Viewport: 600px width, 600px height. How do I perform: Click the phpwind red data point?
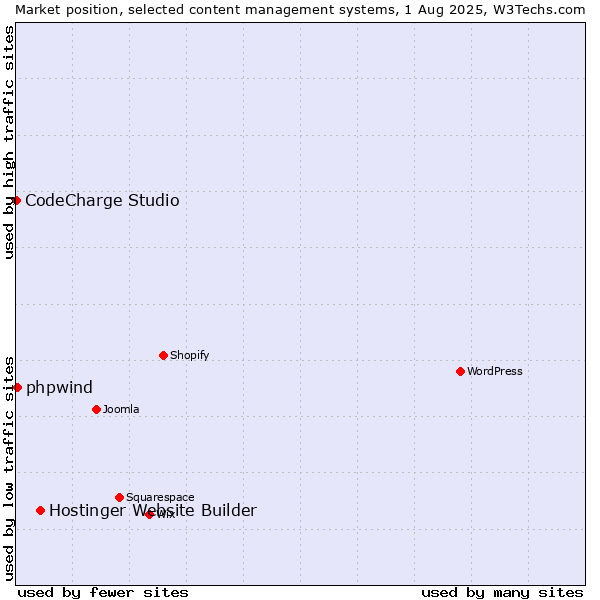pyautogui.click(x=17, y=388)
